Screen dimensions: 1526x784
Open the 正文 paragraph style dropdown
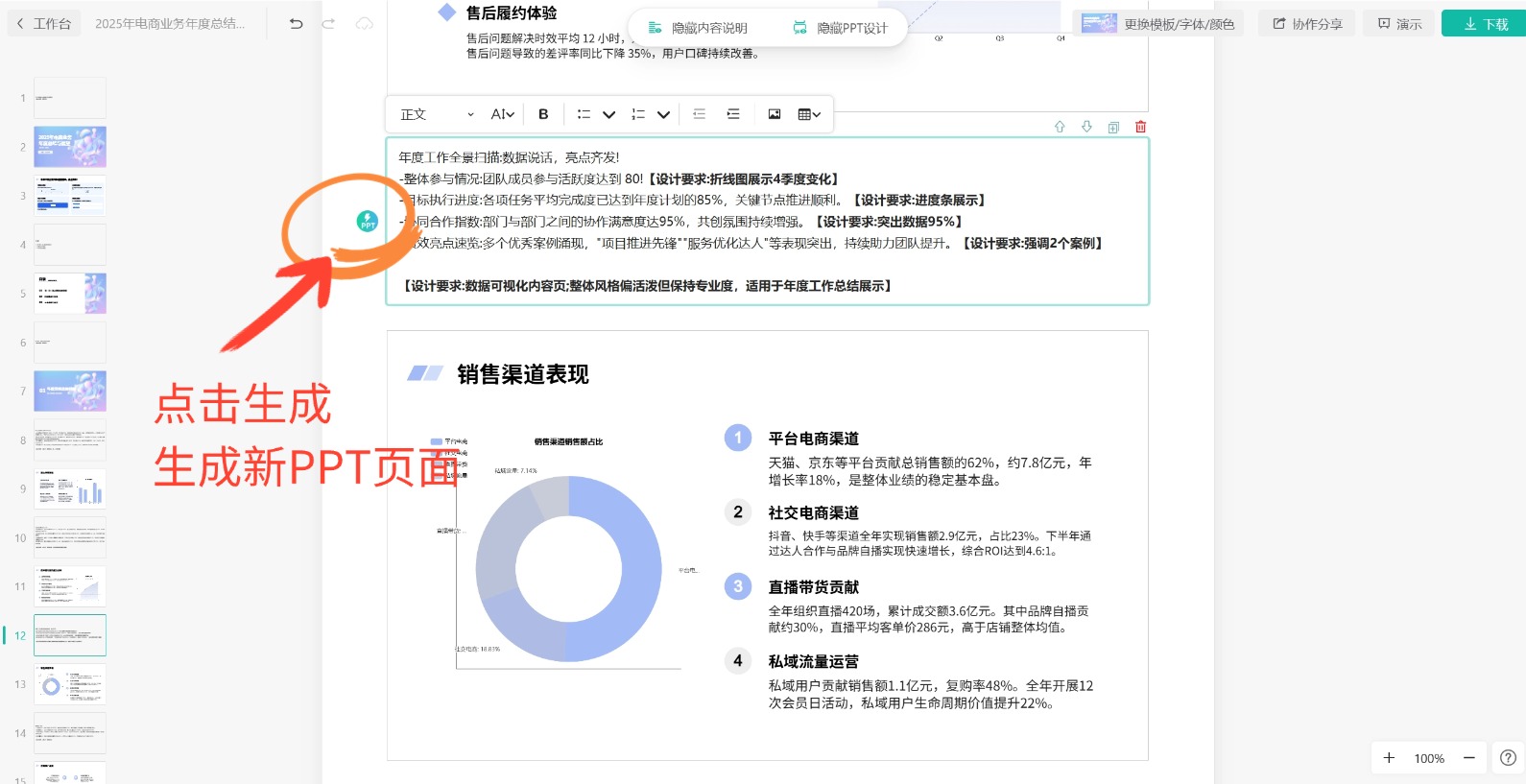(x=437, y=114)
